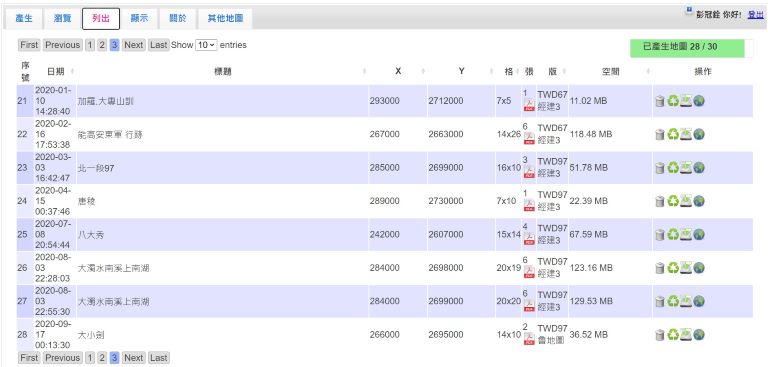Screen dimensions: 768x367
Task: Download row 23 map using drive icon
Action: point(686,168)
